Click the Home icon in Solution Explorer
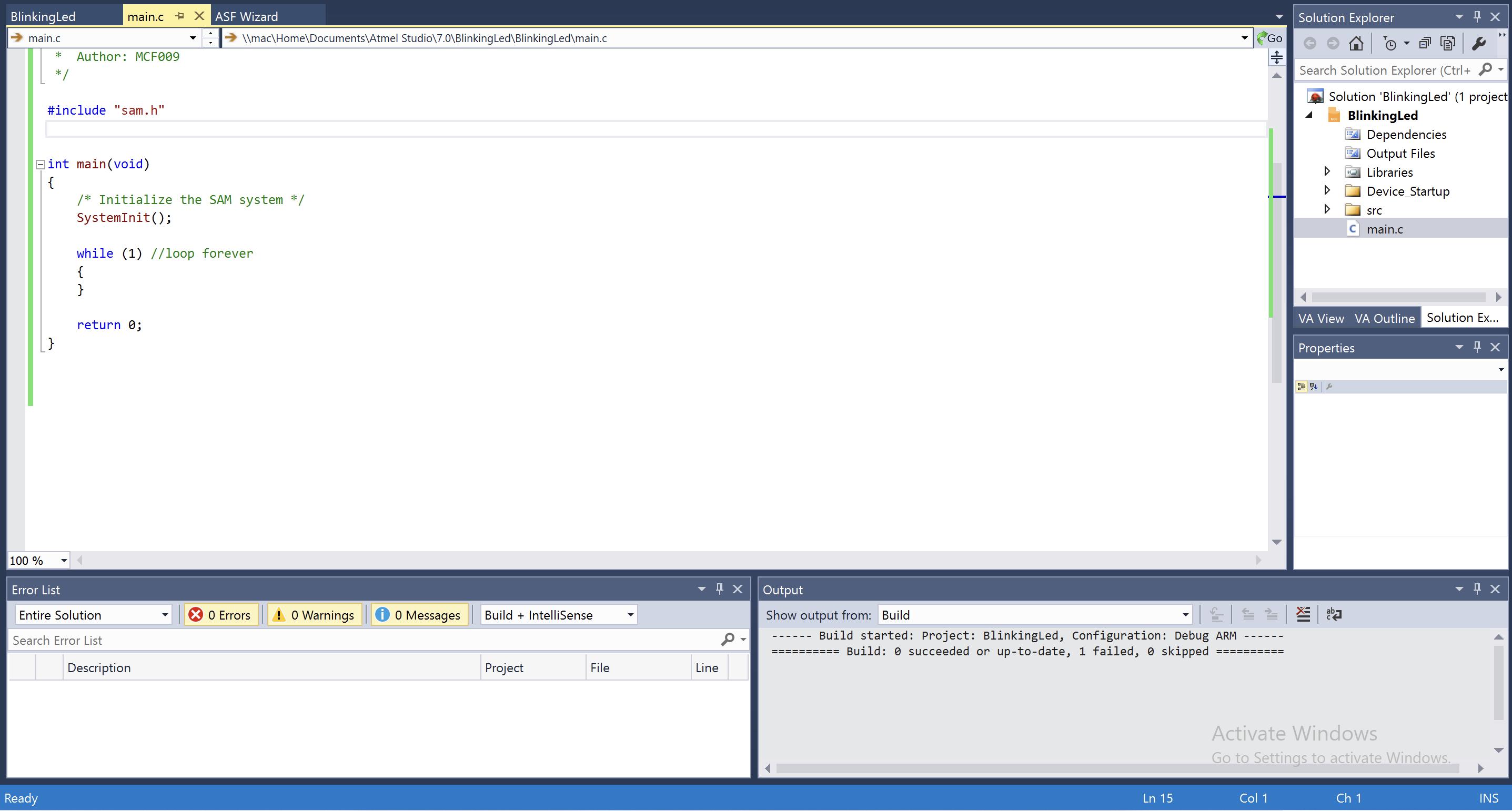Image resolution: width=1512 pixels, height=811 pixels. pyautogui.click(x=1356, y=43)
